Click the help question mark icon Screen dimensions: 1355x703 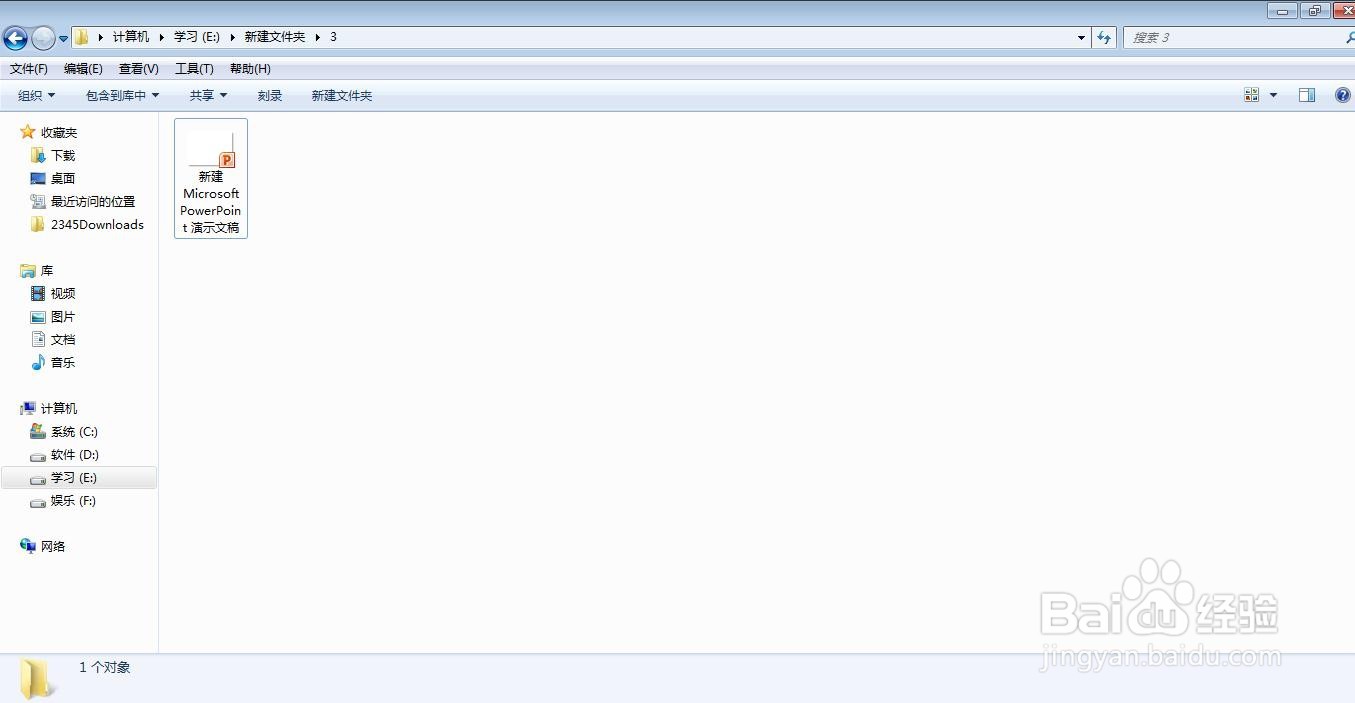pos(1343,95)
